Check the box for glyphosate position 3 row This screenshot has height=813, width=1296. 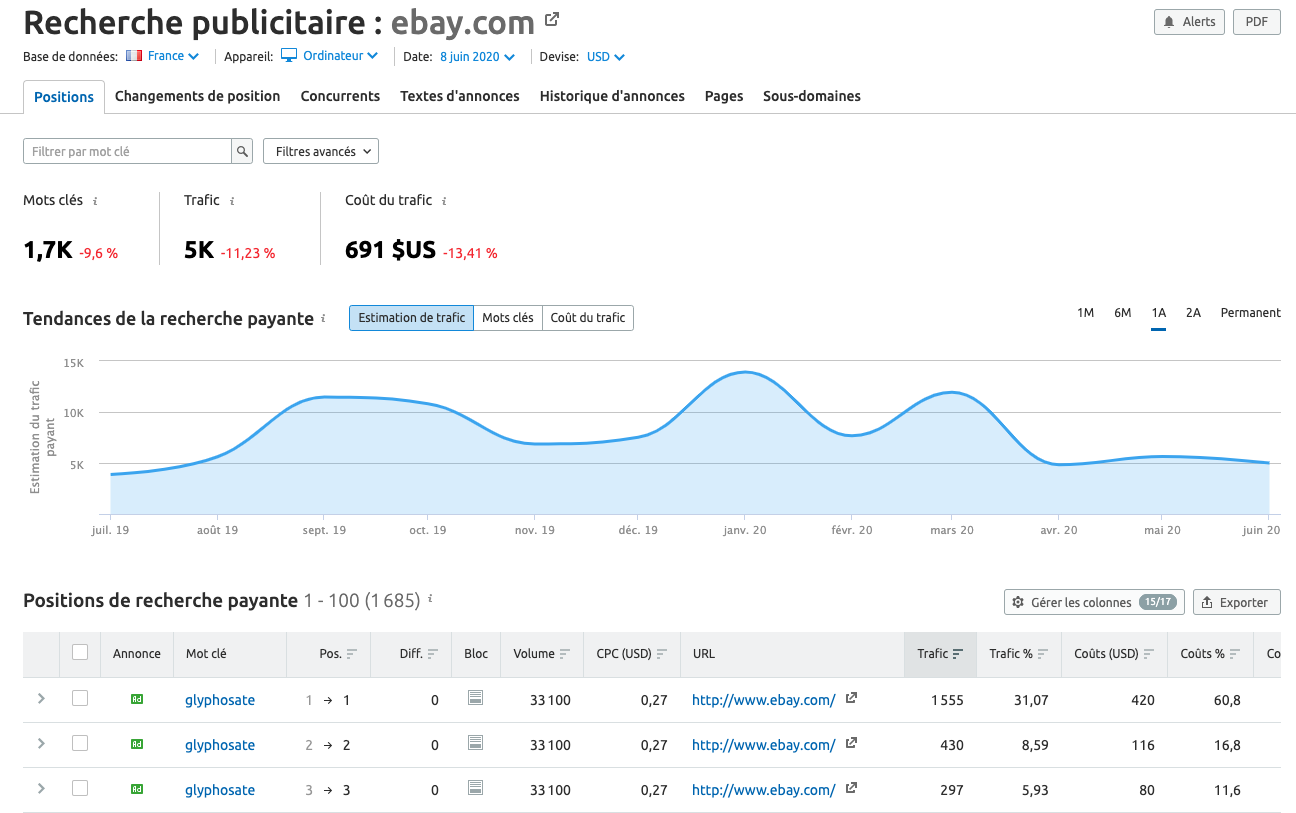(x=80, y=788)
